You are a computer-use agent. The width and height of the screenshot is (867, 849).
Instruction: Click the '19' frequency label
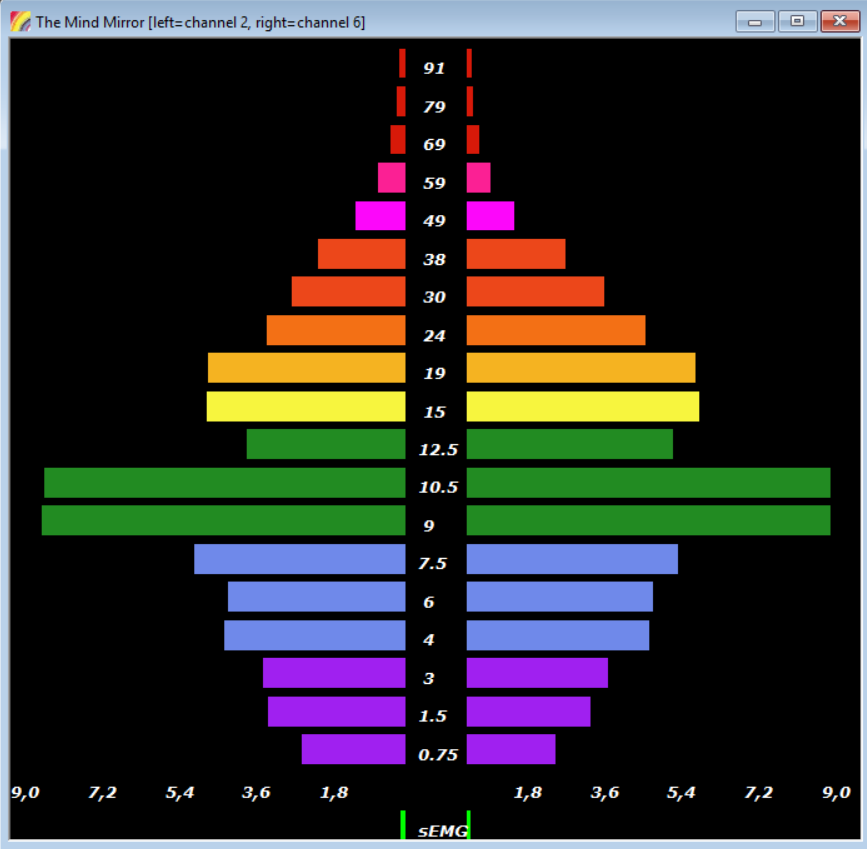[434, 374]
